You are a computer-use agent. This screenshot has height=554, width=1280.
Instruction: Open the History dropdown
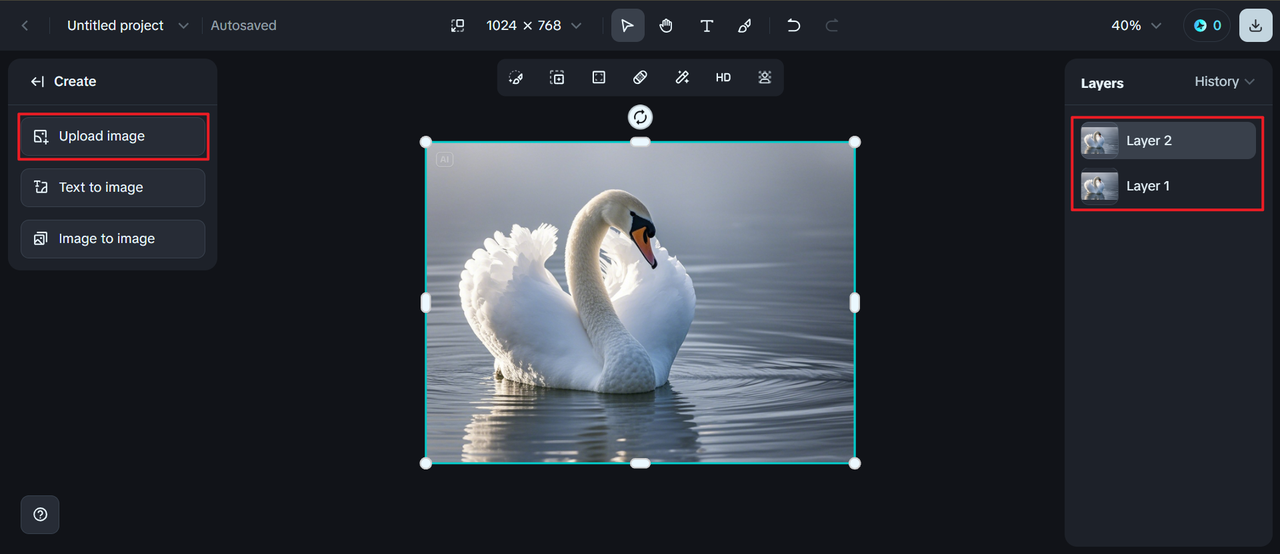pos(1225,82)
